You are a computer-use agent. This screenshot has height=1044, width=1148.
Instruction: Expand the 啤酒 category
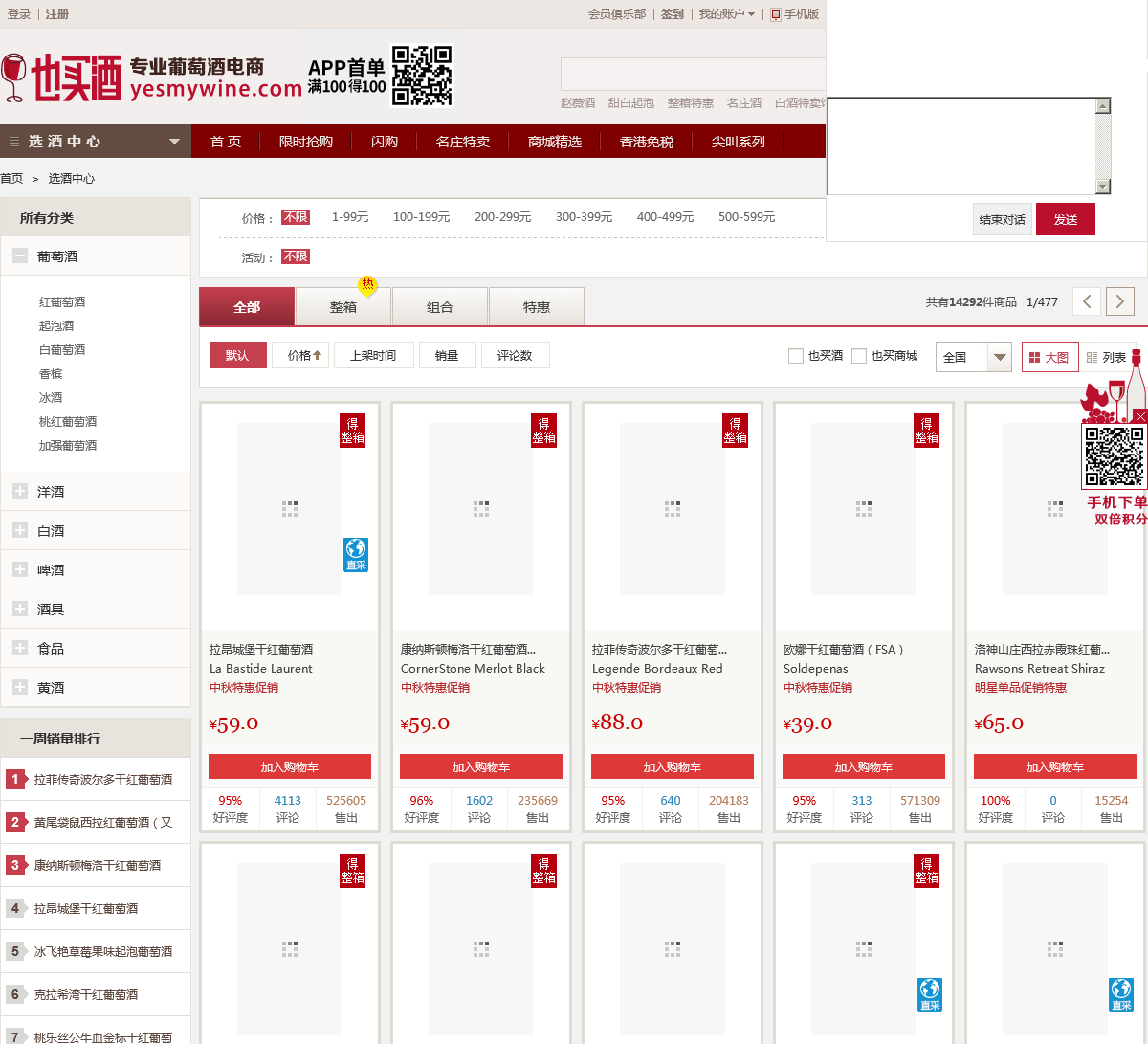tap(19, 569)
